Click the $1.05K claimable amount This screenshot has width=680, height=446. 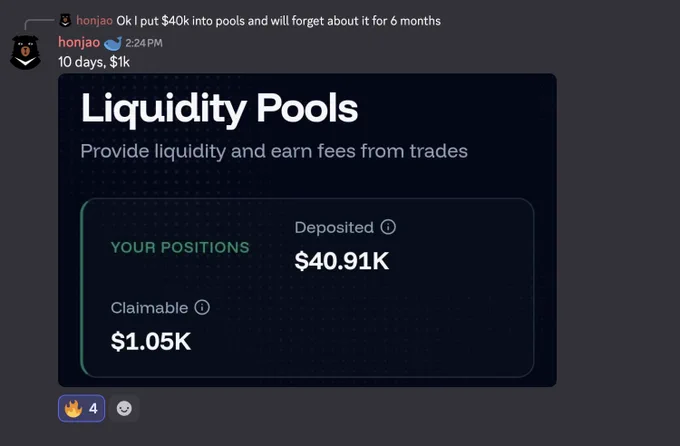coord(151,341)
